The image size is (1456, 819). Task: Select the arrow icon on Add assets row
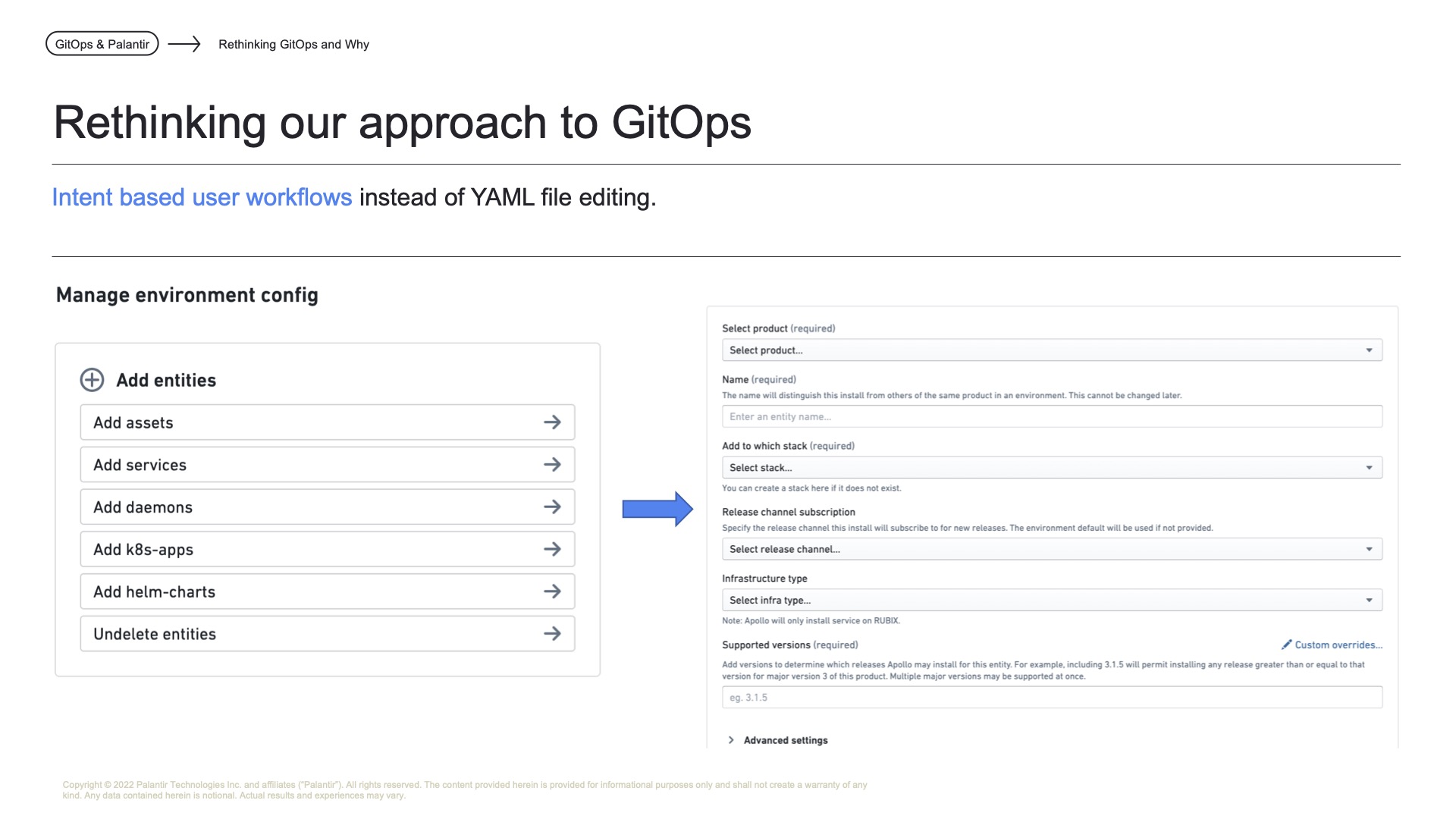tap(554, 422)
